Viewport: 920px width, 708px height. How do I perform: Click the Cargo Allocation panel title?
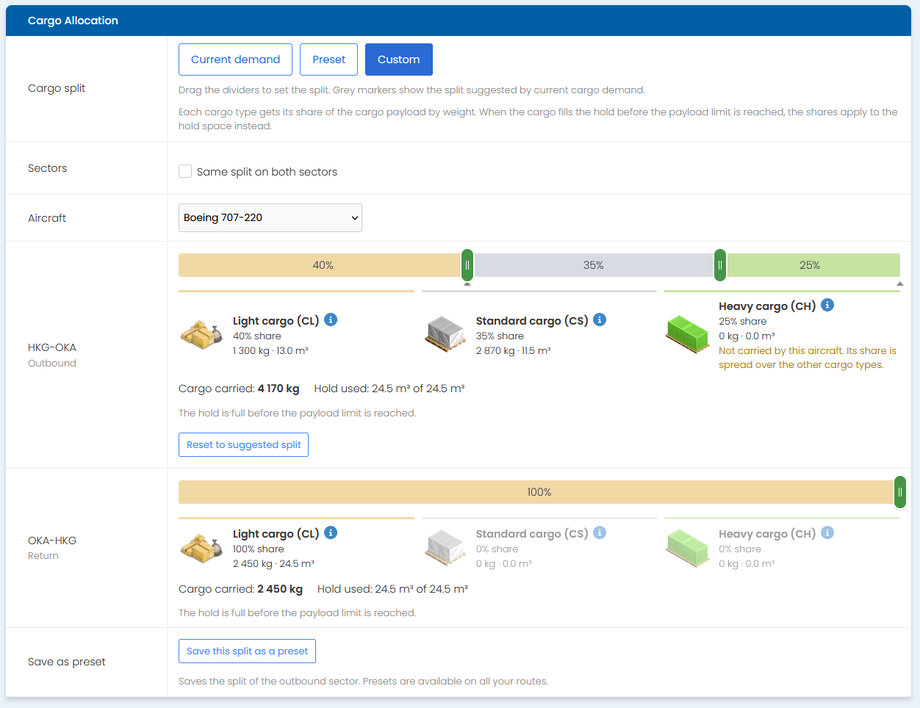click(73, 21)
